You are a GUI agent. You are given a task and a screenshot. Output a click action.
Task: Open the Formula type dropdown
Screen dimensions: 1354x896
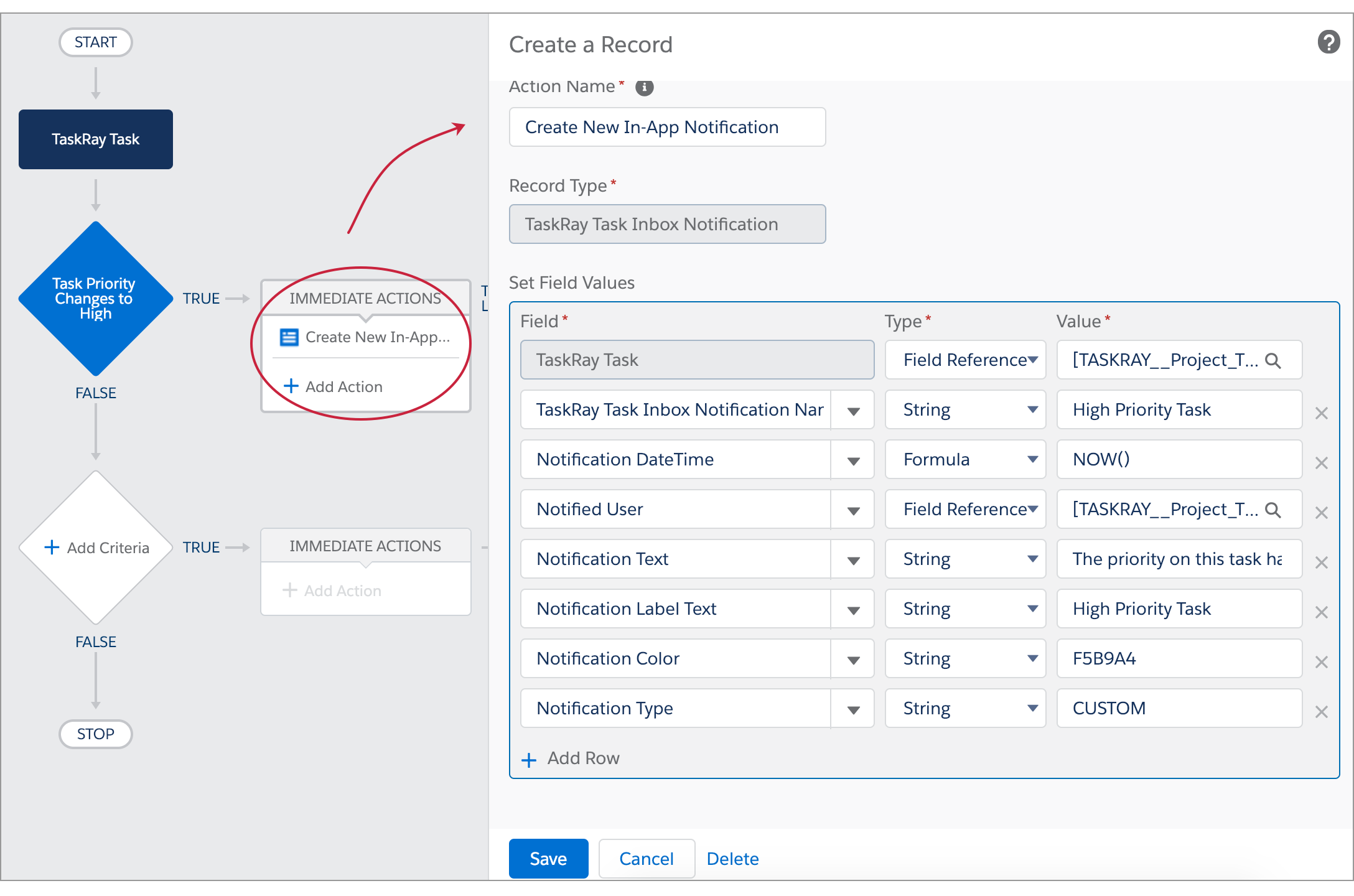click(x=966, y=459)
